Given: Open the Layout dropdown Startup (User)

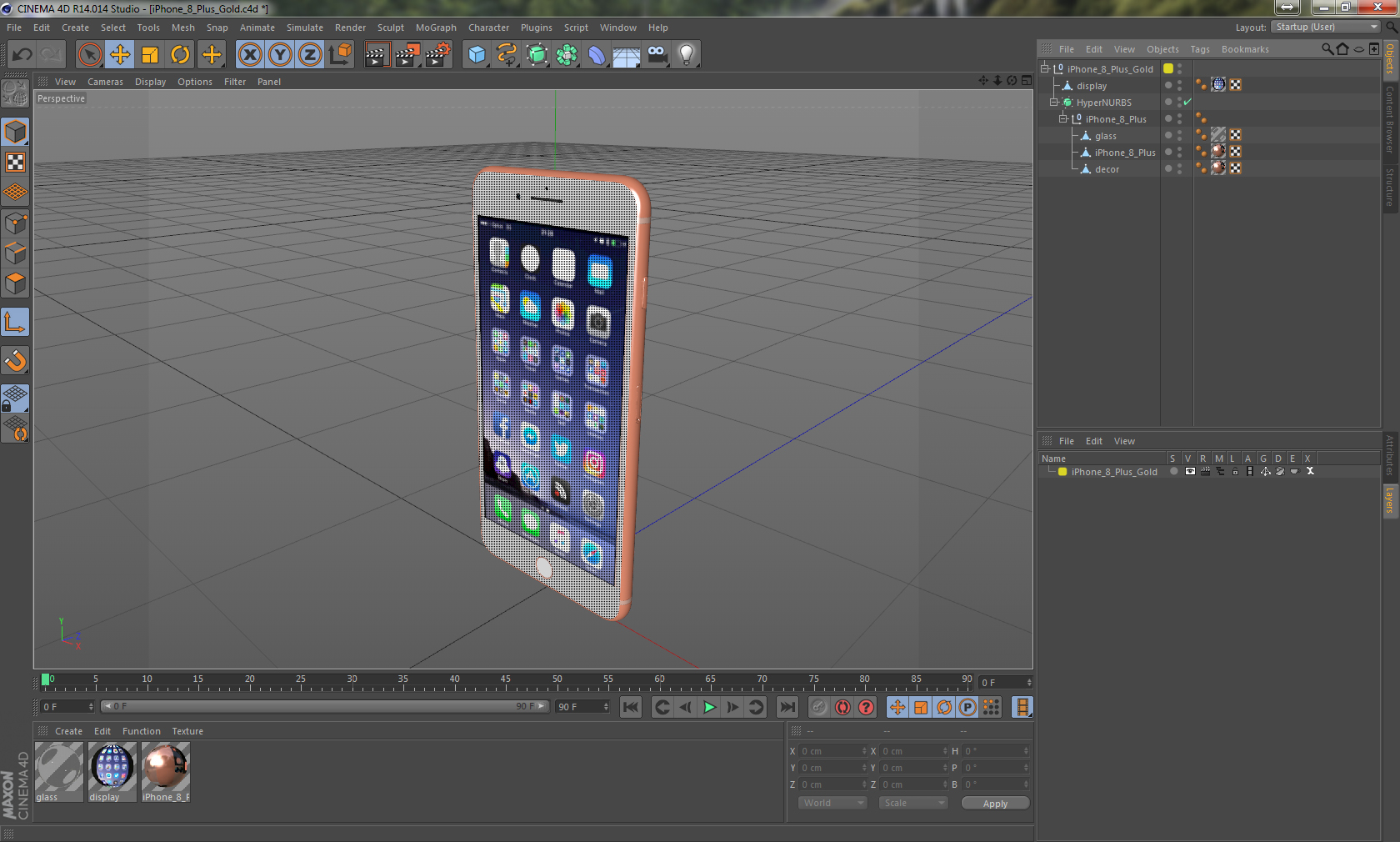Looking at the screenshot, I should pos(1326,27).
